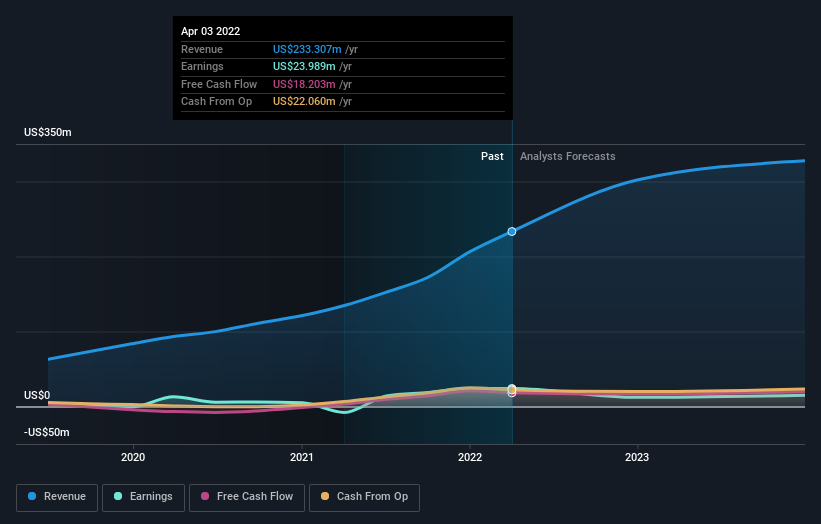Toggle the Revenue series legend button
Screen dimensions: 821x524
pyautogui.click(x=57, y=497)
